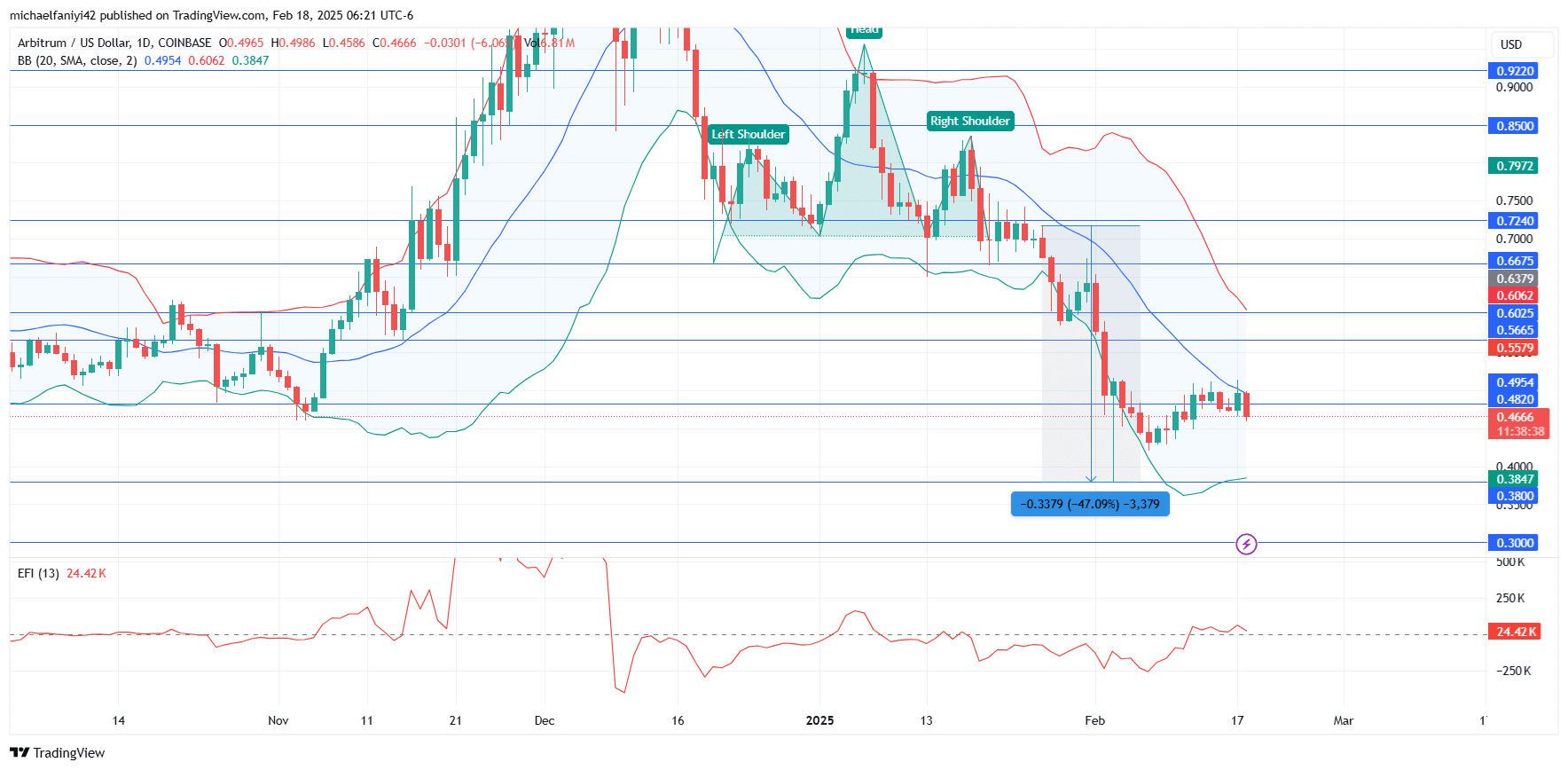This screenshot has height=770, width=1568.
Task: Click the TradingView logo at bottom left
Action: 58,753
